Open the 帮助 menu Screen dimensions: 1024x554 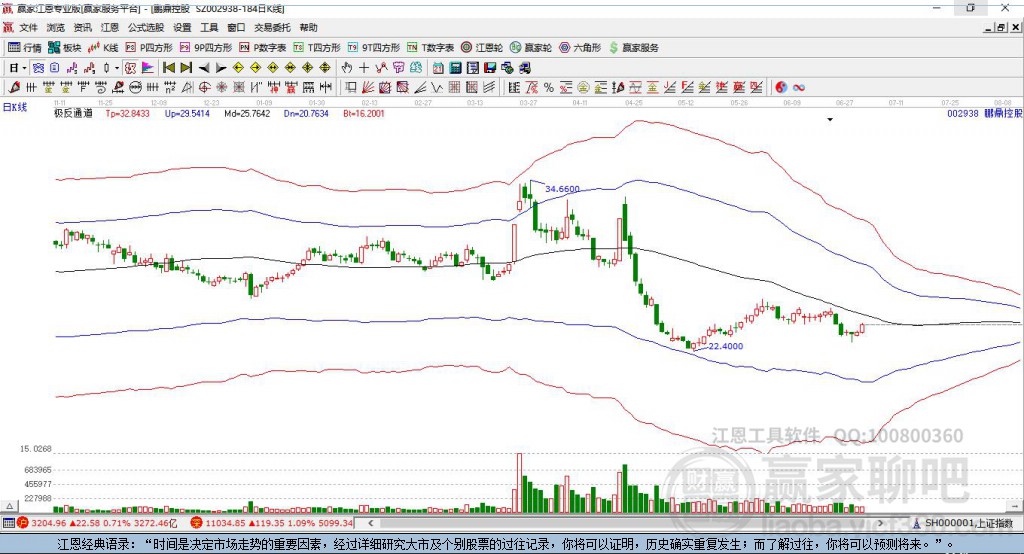(308, 27)
